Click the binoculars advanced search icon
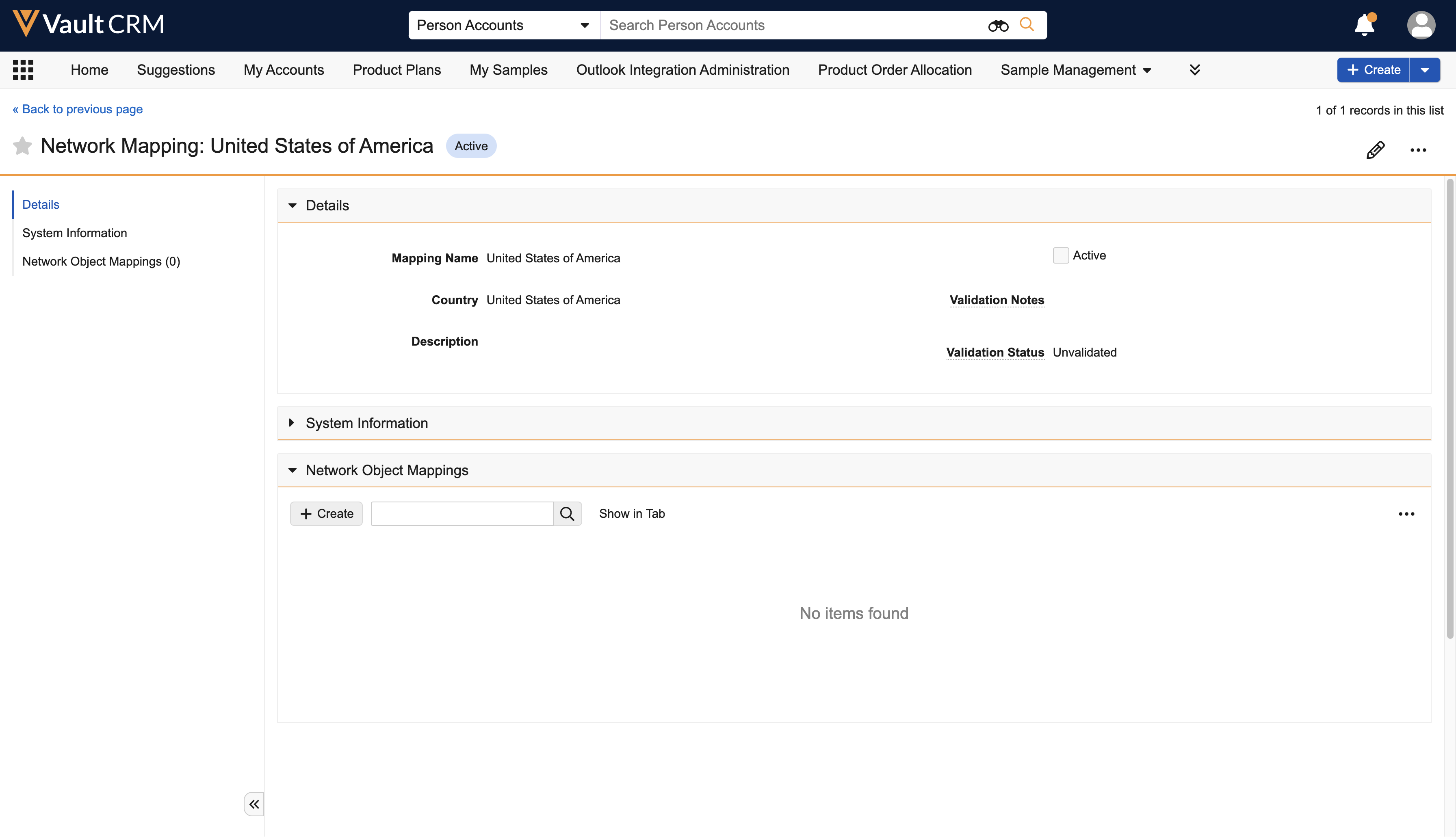 998,25
